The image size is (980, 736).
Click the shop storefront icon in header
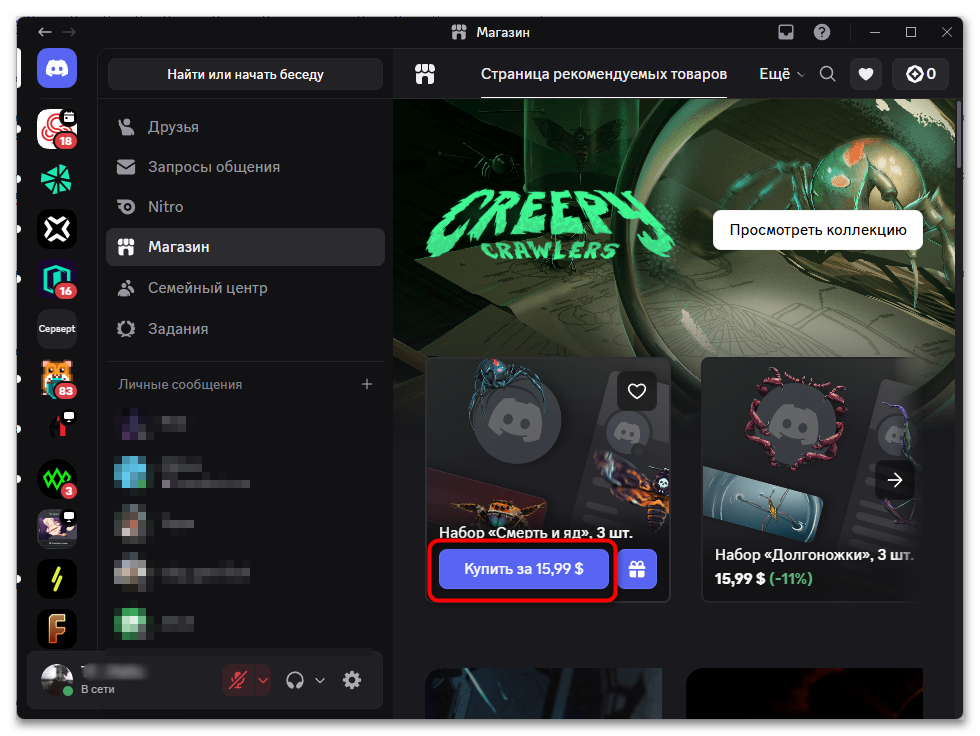point(425,74)
